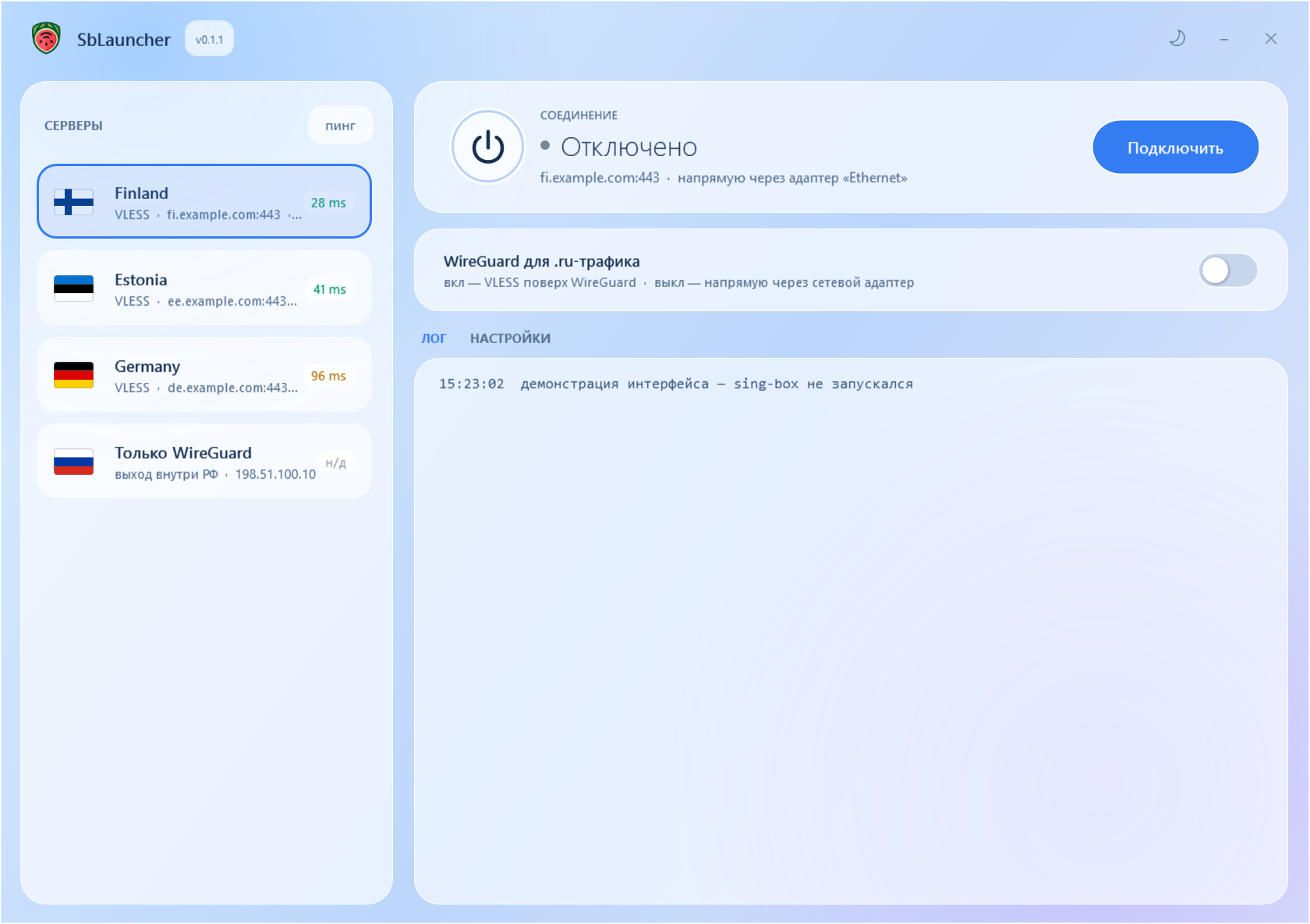This screenshot has height=924, width=1310.
Task: Enable the WireGuard для .ru-трафика switch
Action: pos(1227,271)
